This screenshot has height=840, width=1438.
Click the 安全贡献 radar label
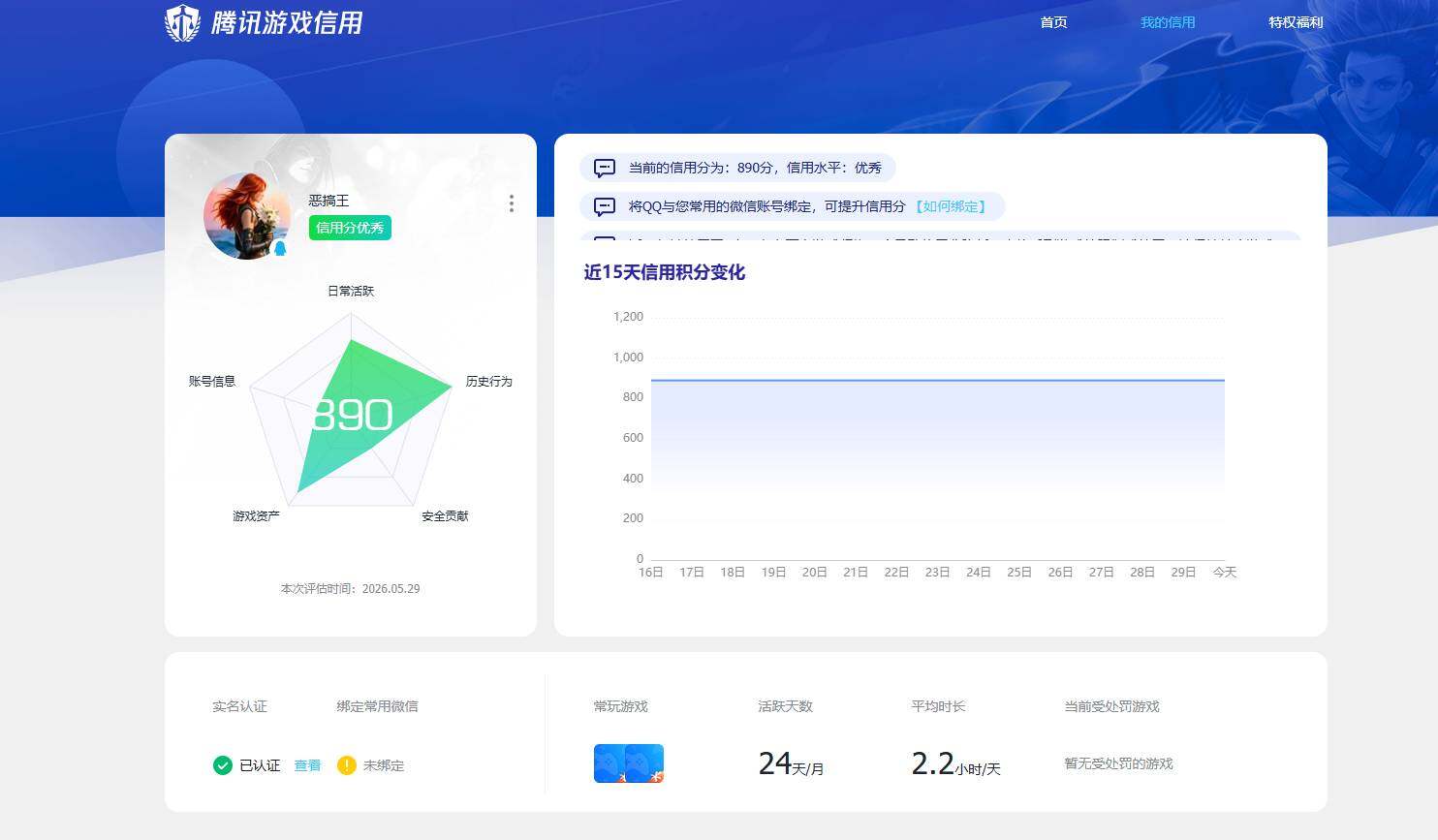pos(445,516)
